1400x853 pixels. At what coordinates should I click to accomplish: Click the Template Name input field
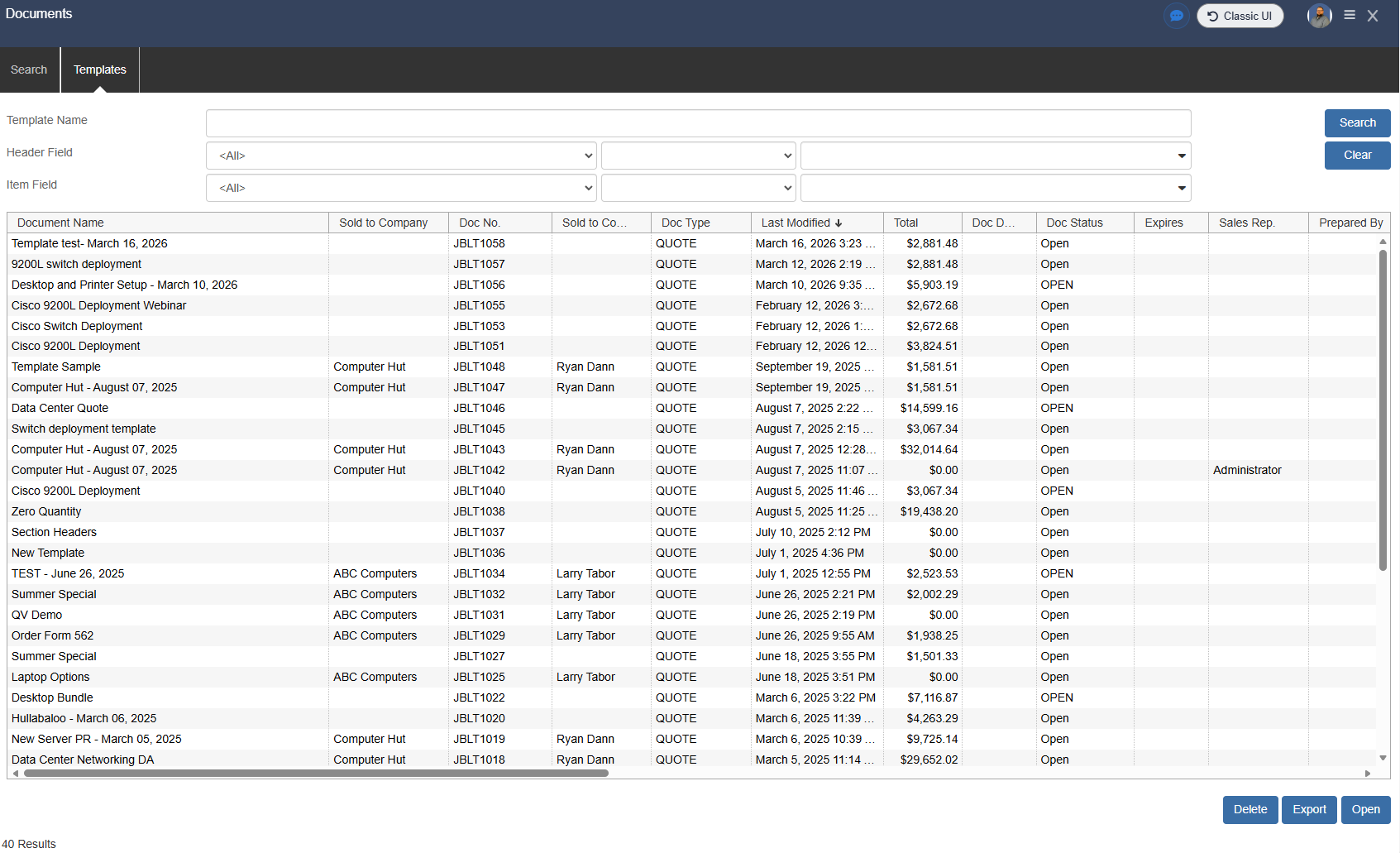click(698, 123)
